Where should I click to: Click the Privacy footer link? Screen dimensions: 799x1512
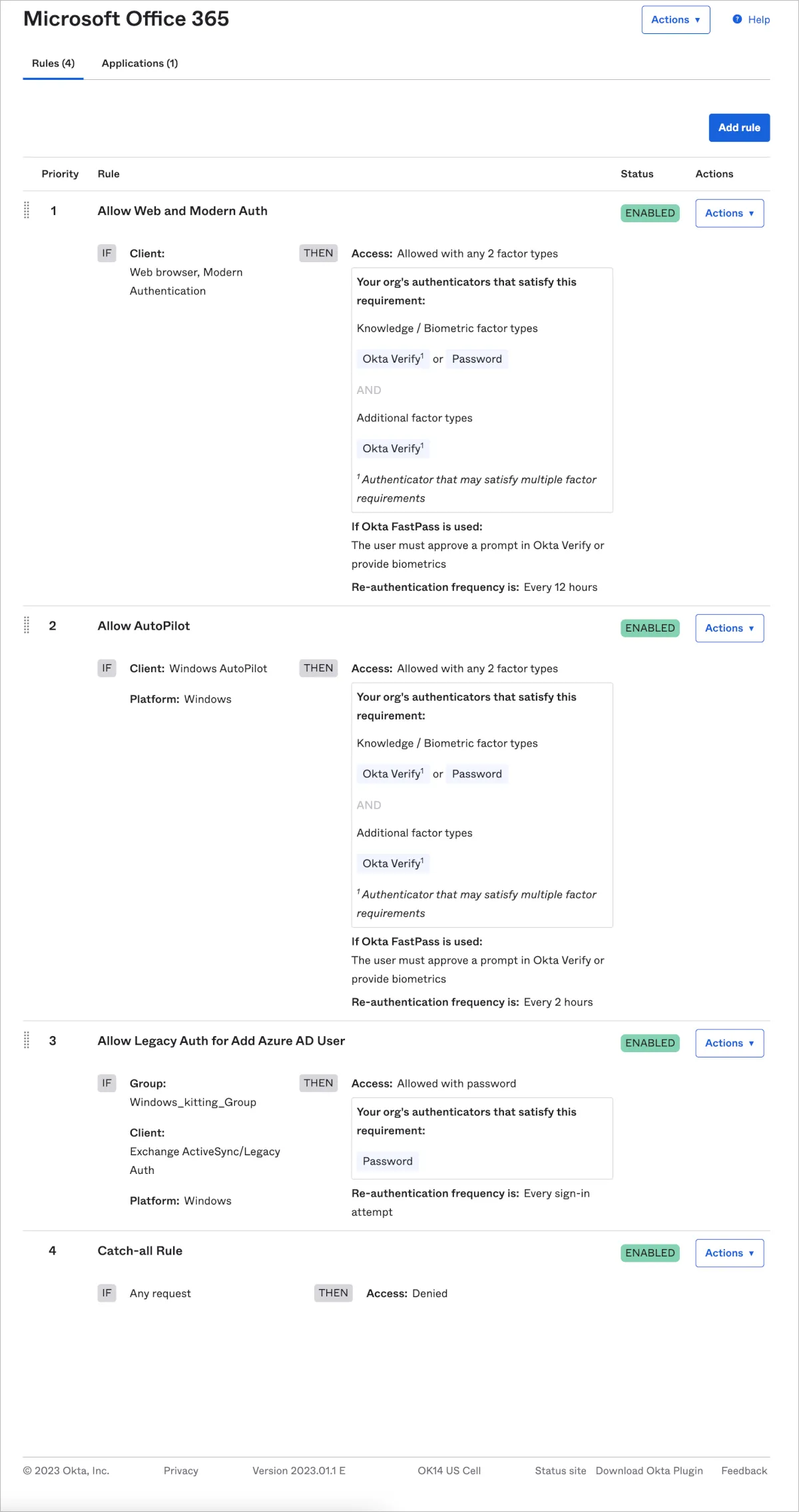(181, 1471)
